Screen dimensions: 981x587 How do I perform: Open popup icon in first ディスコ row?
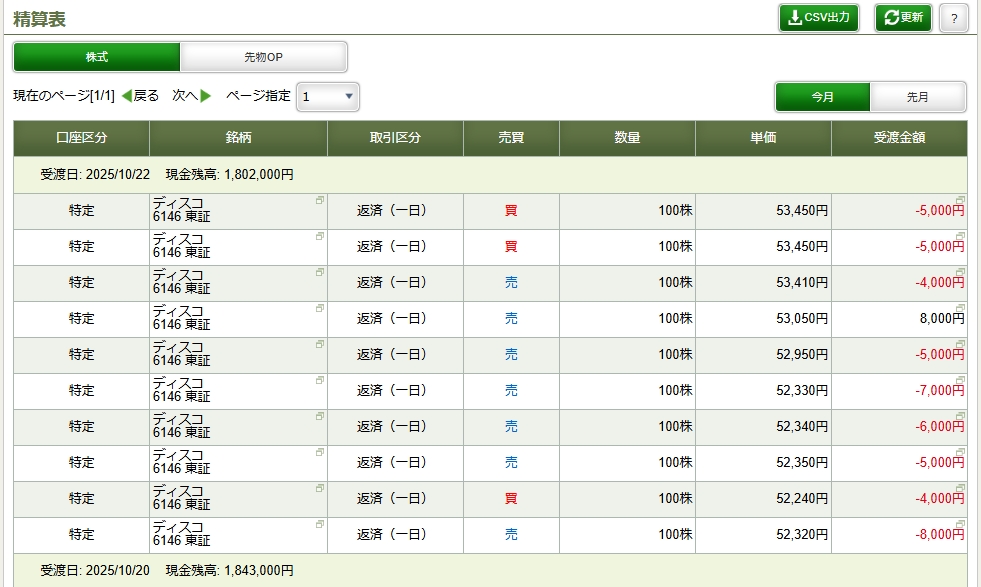[x=320, y=201]
